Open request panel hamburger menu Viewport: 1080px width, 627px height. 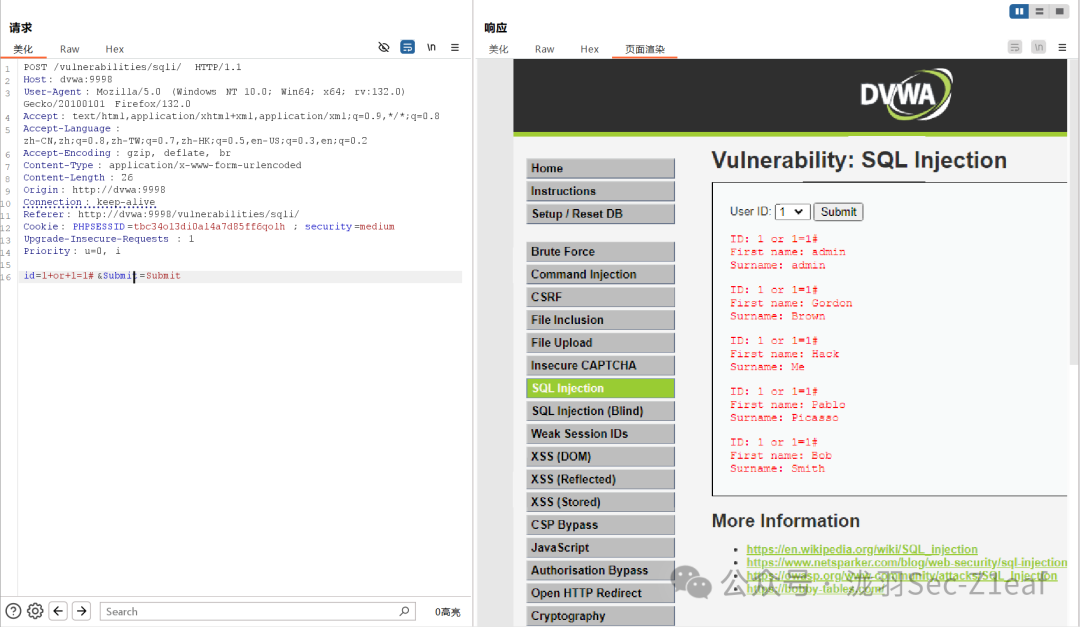click(x=455, y=48)
